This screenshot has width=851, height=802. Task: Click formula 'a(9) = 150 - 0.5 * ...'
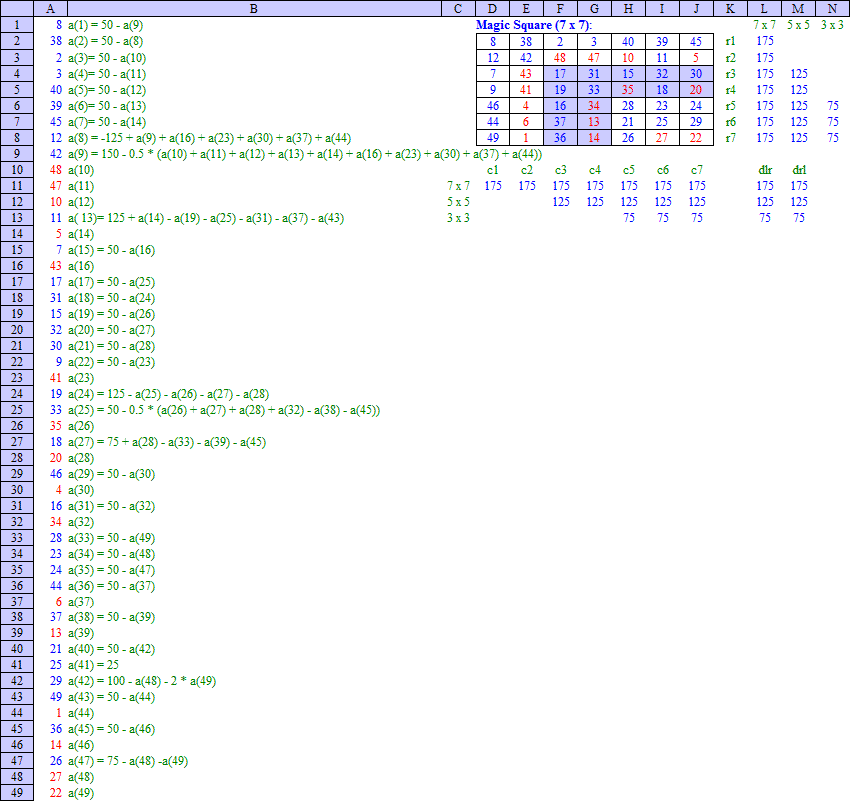pos(305,154)
